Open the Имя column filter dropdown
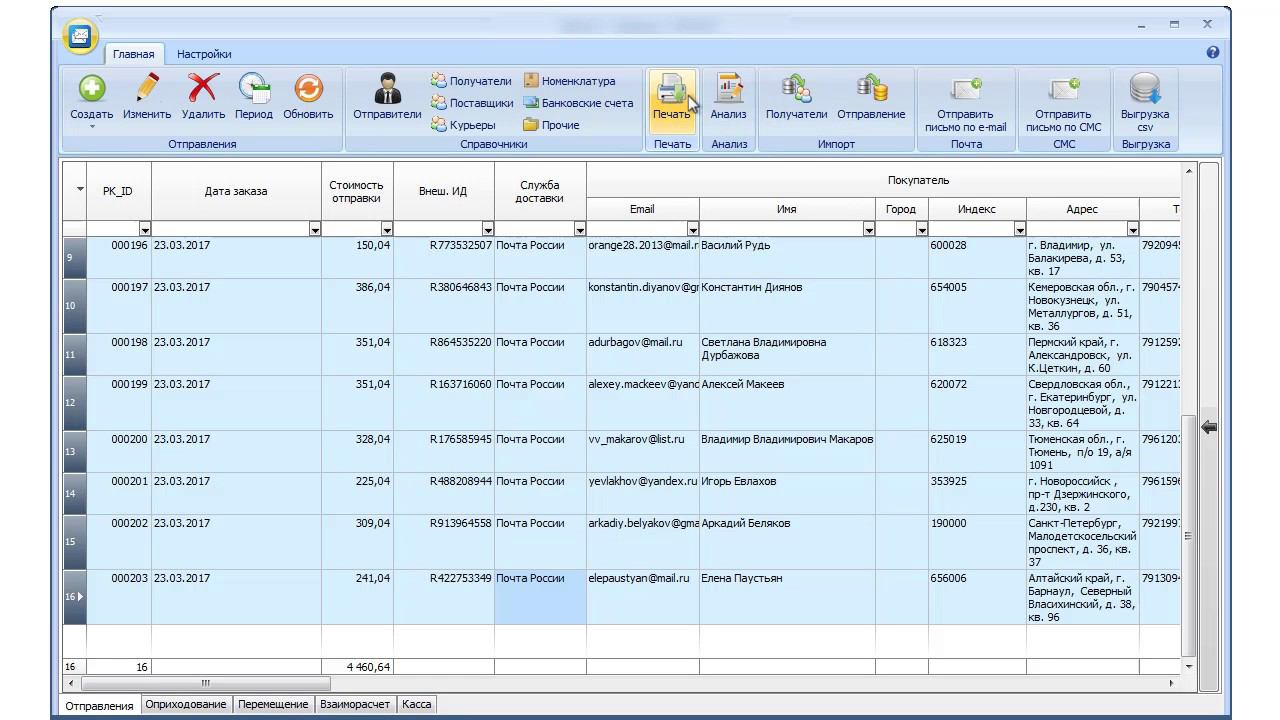The width and height of the screenshot is (1280, 720). click(869, 230)
